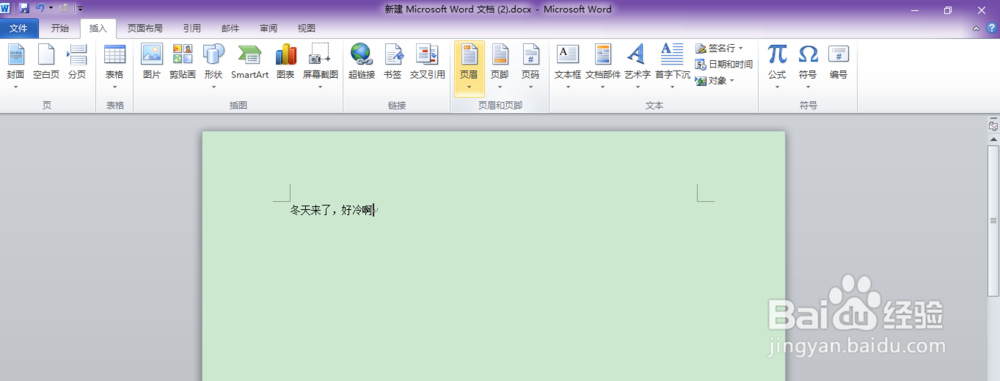
Task: Open Customize Quick Access Toolbar dropdown
Action: pyautogui.click(x=80, y=9)
